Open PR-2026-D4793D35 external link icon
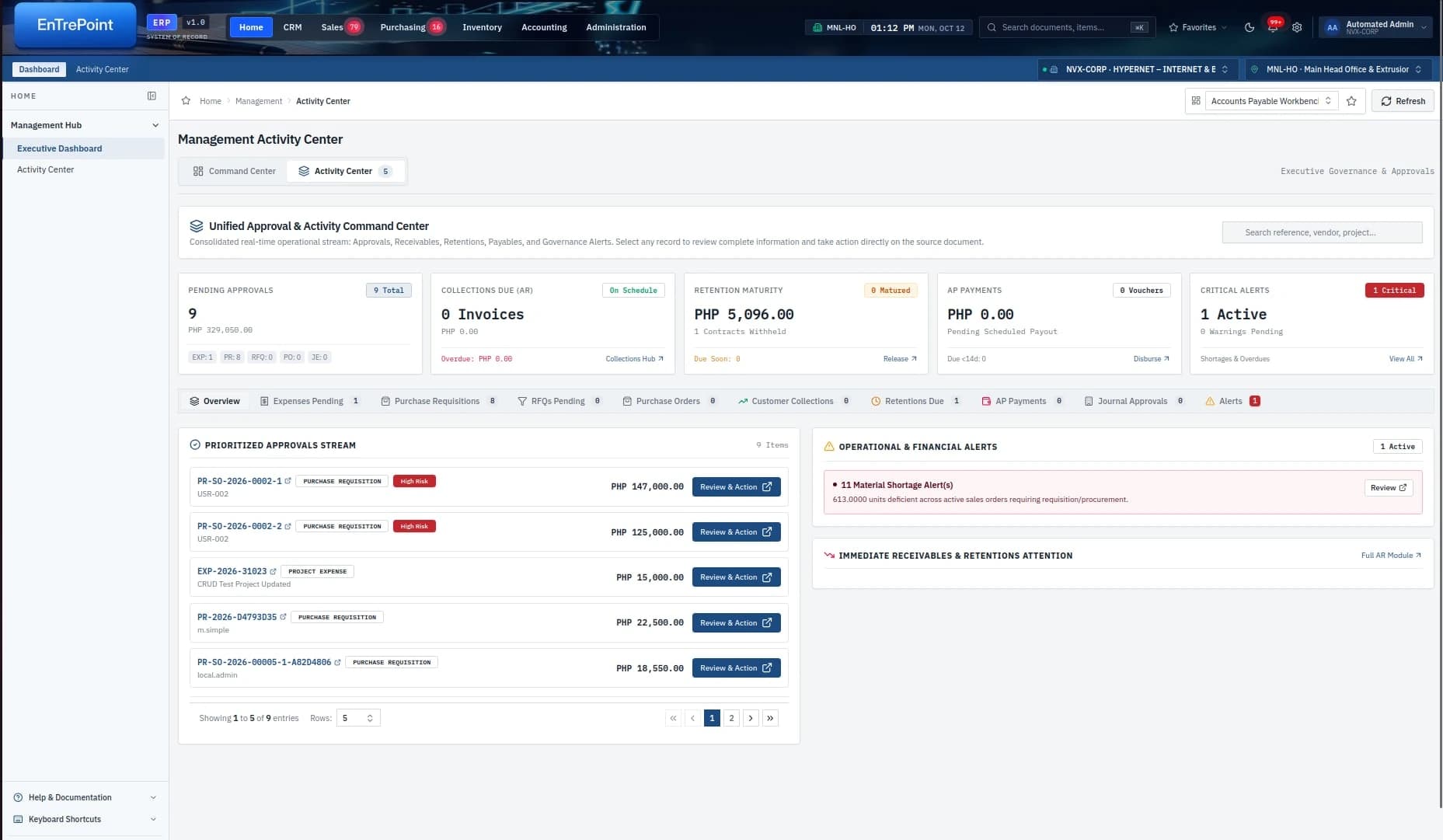 click(283, 617)
